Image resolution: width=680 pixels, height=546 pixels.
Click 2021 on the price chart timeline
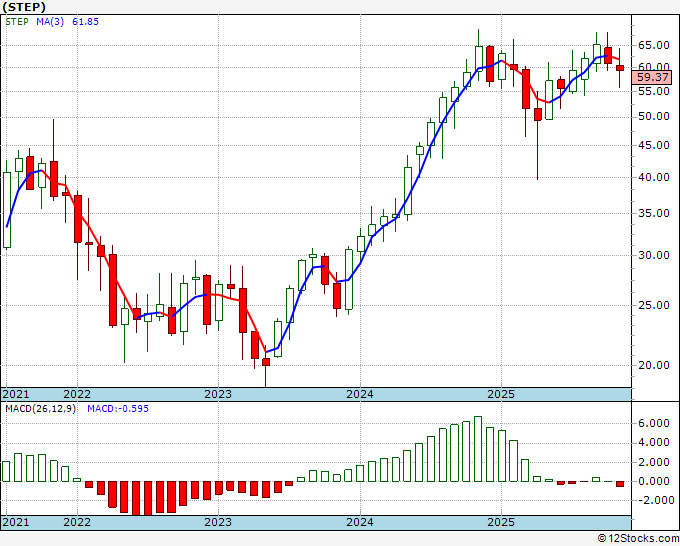16,394
